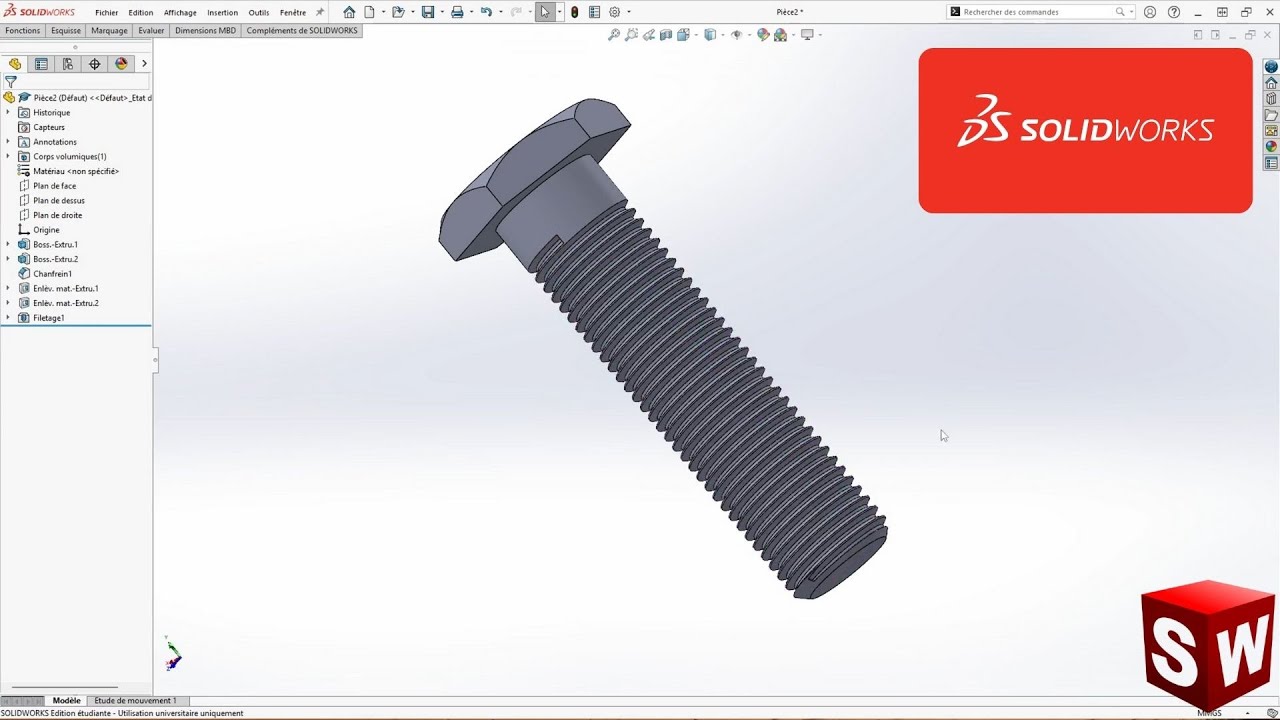Open Edit Appearance colored sphere icon
The width and height of the screenshot is (1280, 720).
pyautogui.click(x=763, y=35)
